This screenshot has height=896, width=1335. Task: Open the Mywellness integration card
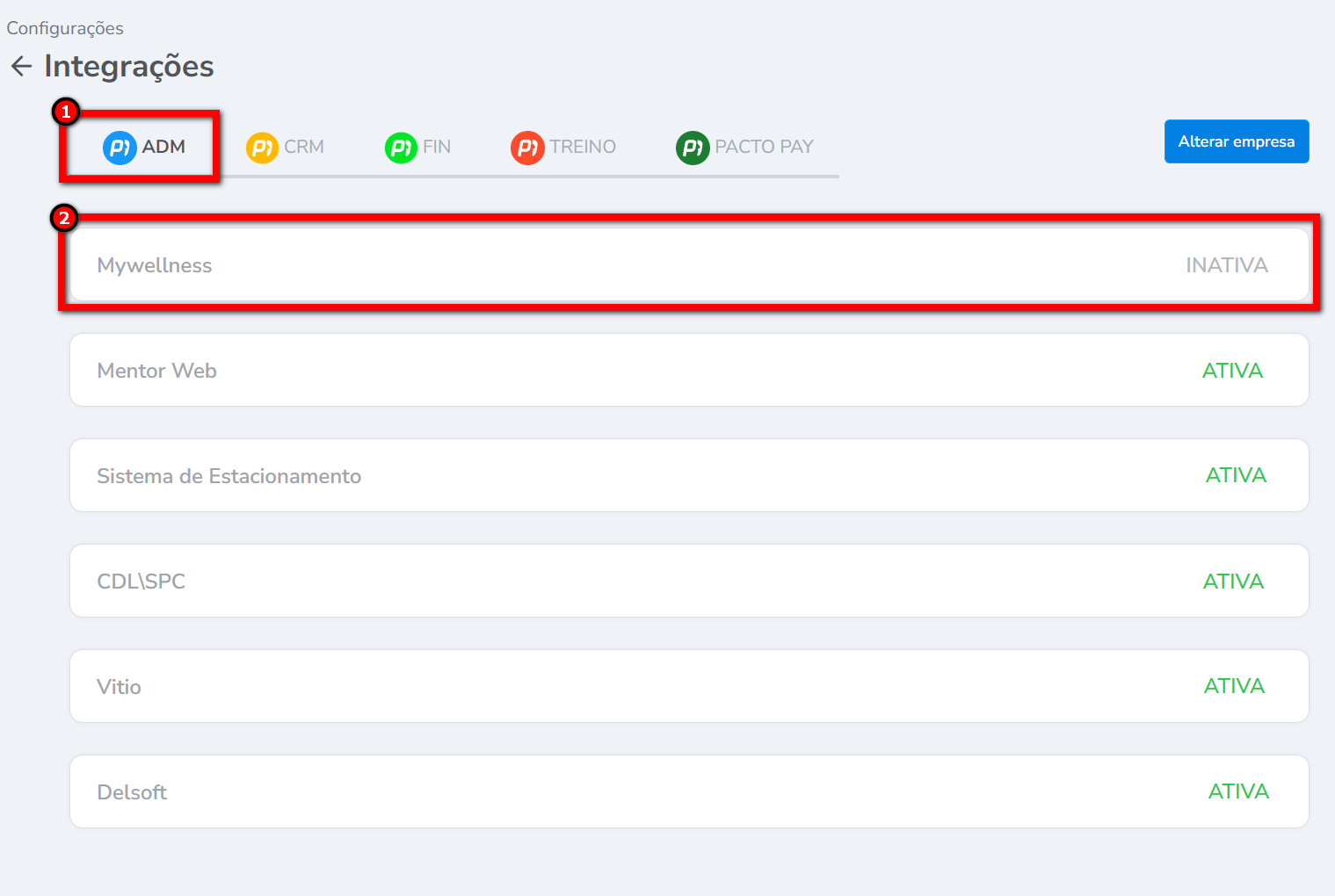pos(155,265)
